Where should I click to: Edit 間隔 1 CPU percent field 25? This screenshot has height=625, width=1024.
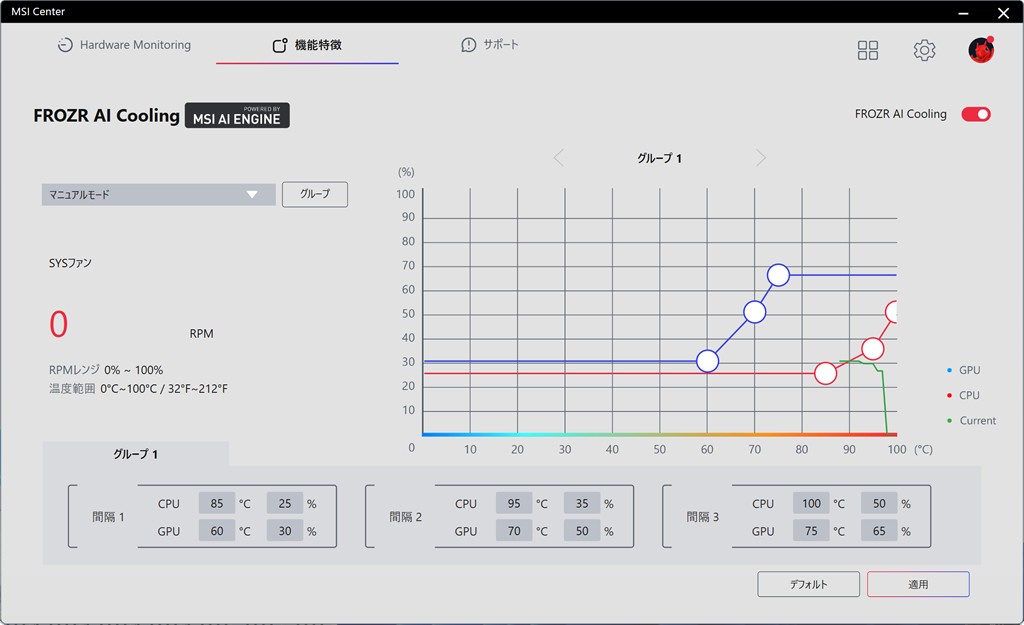tap(285, 504)
